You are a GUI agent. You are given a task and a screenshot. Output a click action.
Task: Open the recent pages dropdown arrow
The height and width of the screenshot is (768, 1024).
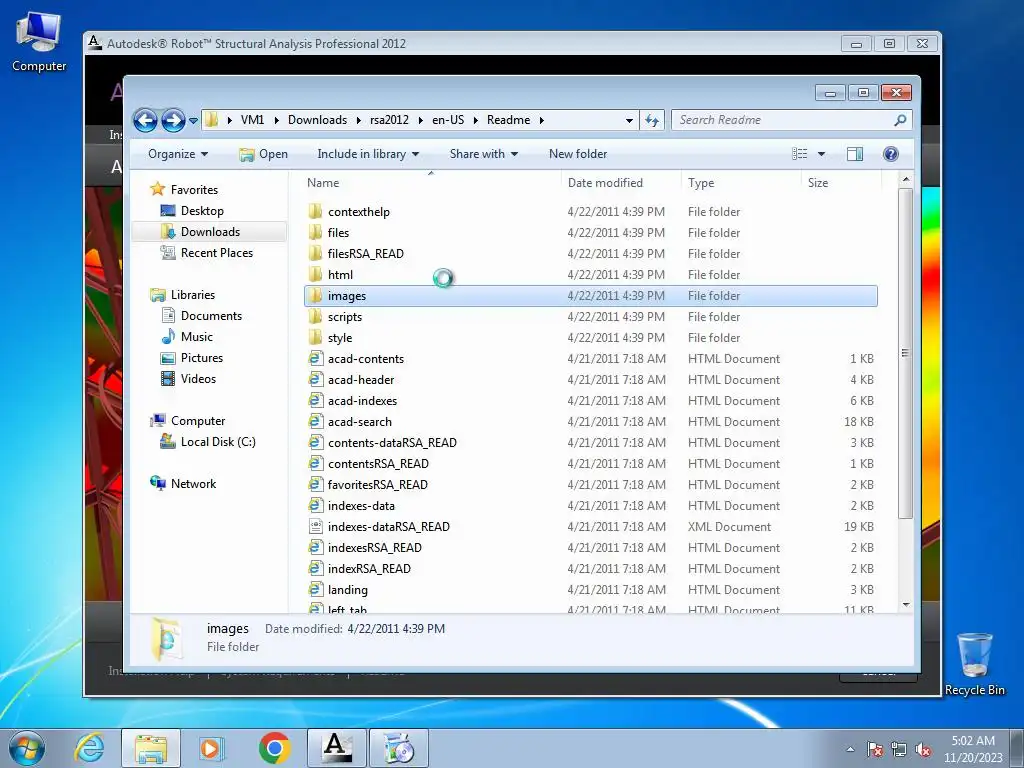click(x=193, y=120)
